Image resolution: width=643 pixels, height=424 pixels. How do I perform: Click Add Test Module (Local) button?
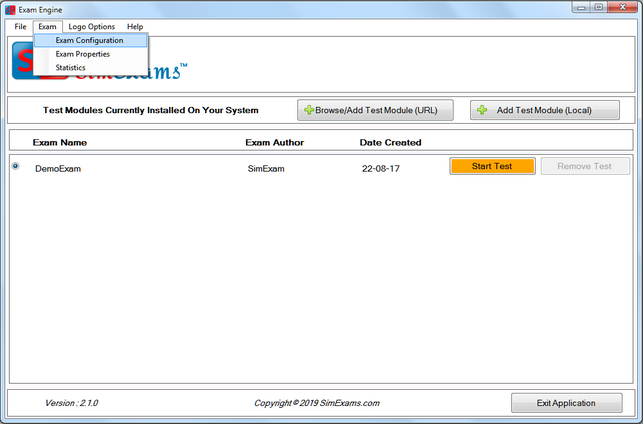[545, 110]
